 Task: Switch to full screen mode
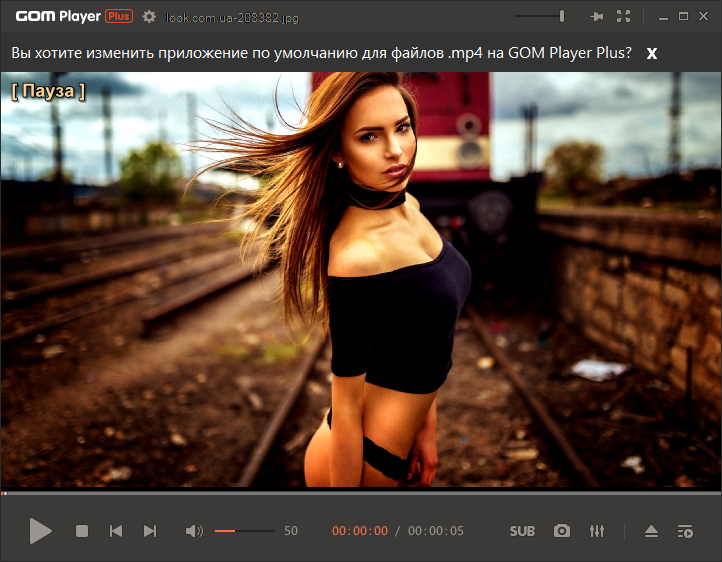(623, 17)
